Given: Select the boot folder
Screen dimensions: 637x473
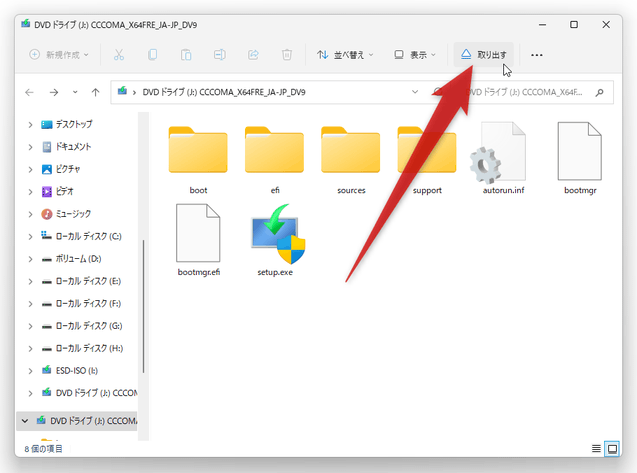Looking at the screenshot, I should coord(198,160).
